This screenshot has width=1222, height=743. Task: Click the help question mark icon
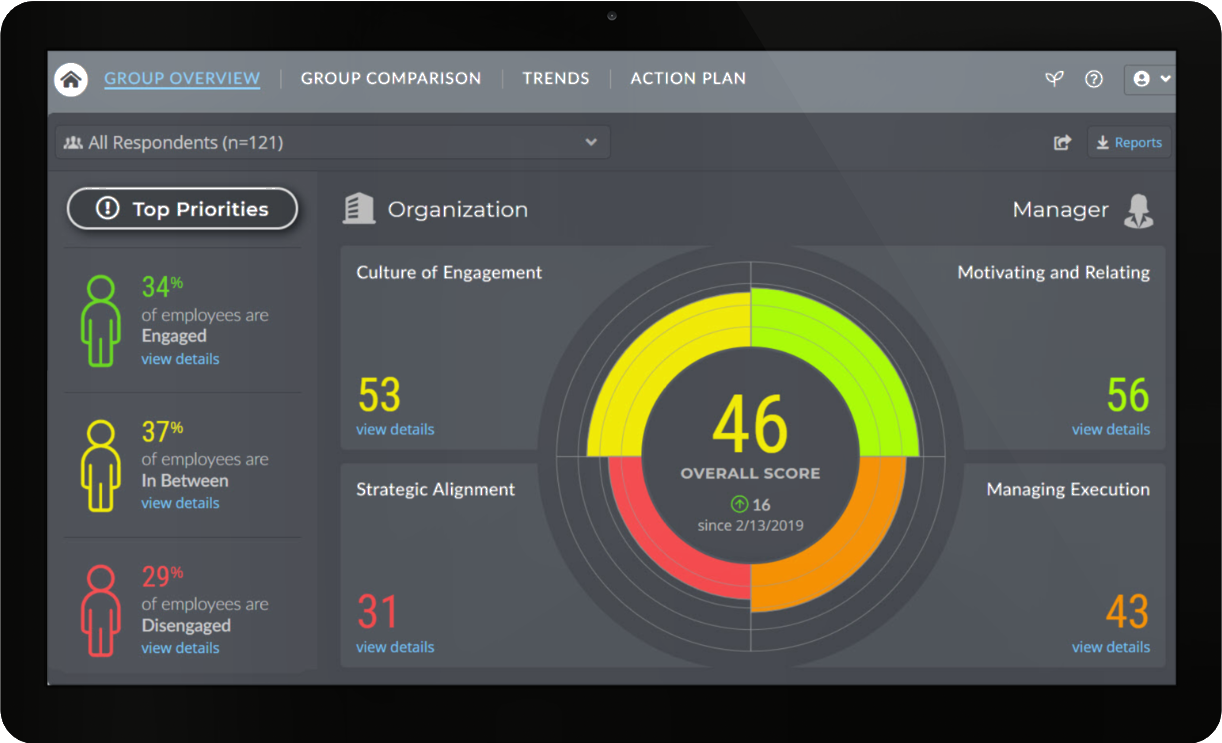pyautogui.click(x=1094, y=79)
